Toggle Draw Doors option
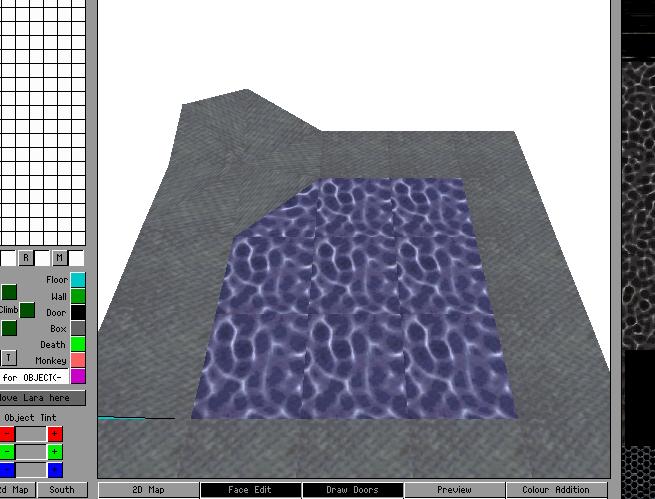The width and height of the screenshot is (655, 499). (352, 490)
